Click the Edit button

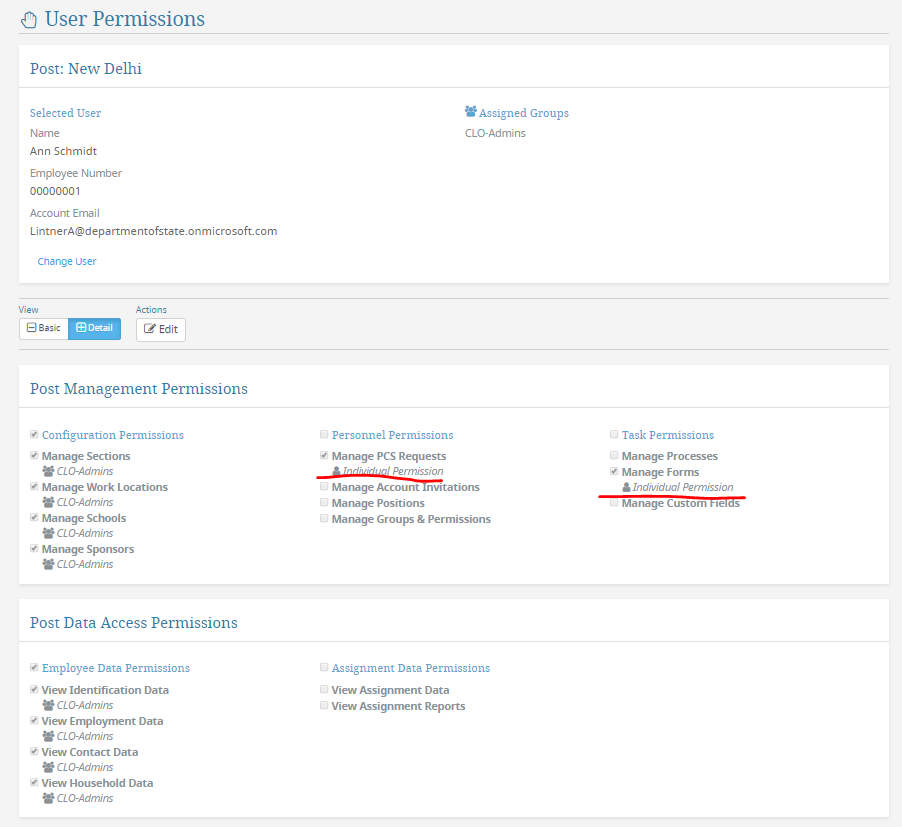(161, 330)
